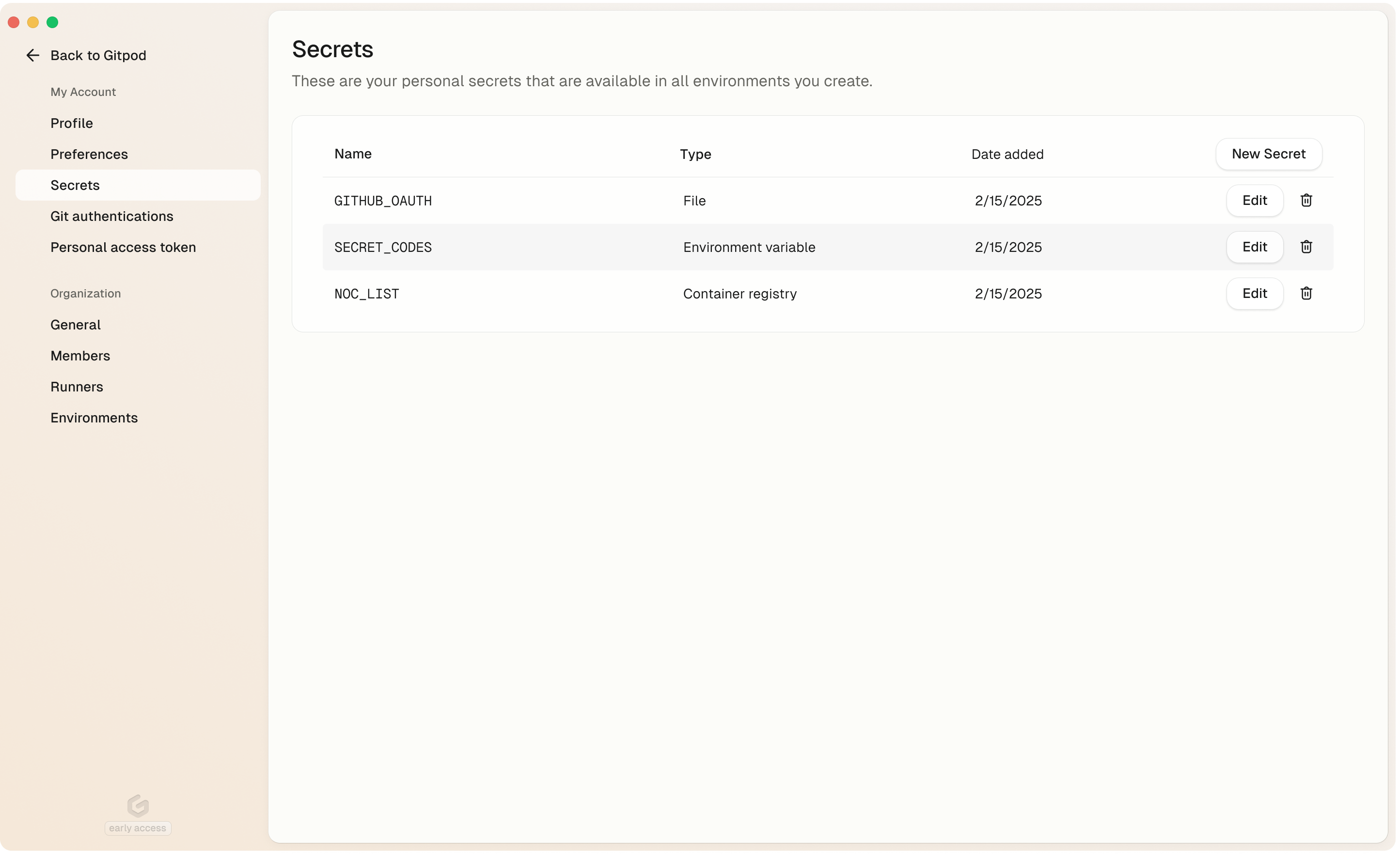Delete the GITHUB_OAUTH secret via trash icon
The height and width of the screenshot is (857, 1400).
[1306, 201]
